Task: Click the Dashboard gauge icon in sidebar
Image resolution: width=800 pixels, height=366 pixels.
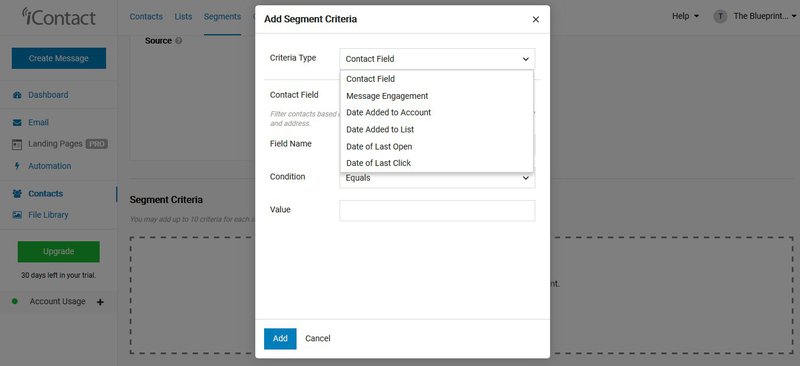Action: [x=17, y=95]
